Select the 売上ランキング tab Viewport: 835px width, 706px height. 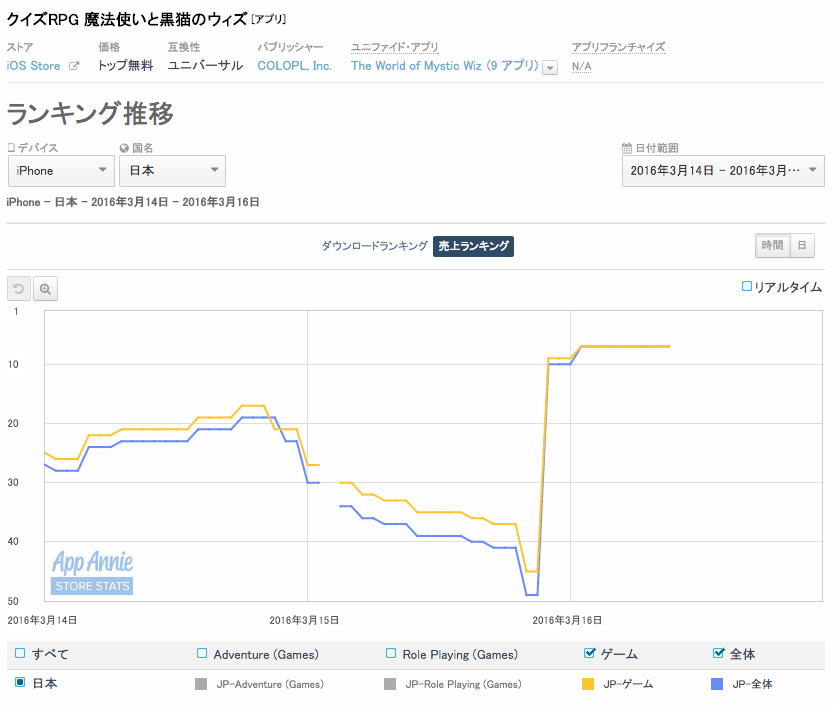coord(473,246)
